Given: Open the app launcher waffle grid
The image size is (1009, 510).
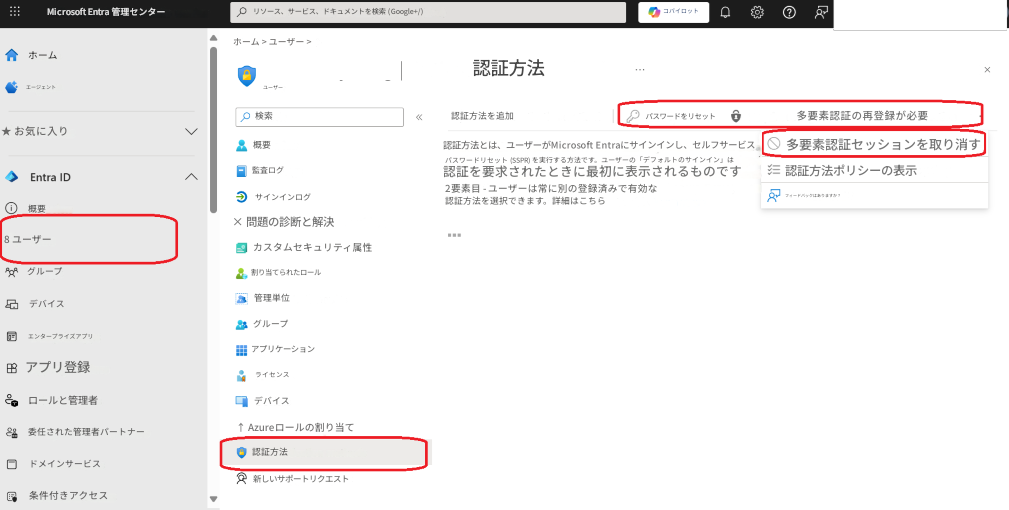Looking at the screenshot, I should tap(15, 12).
